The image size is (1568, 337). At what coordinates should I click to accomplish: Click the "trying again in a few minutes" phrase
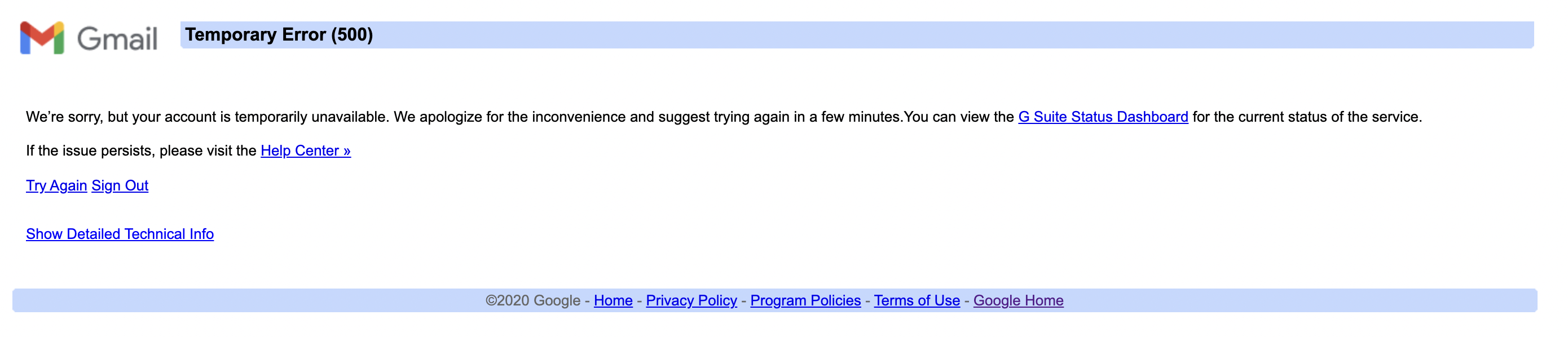808,117
